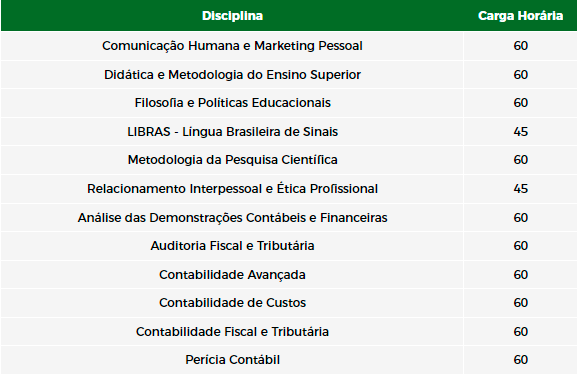Click 60 hours for Comunicação Humana
The height and width of the screenshot is (374, 577).
click(x=520, y=46)
